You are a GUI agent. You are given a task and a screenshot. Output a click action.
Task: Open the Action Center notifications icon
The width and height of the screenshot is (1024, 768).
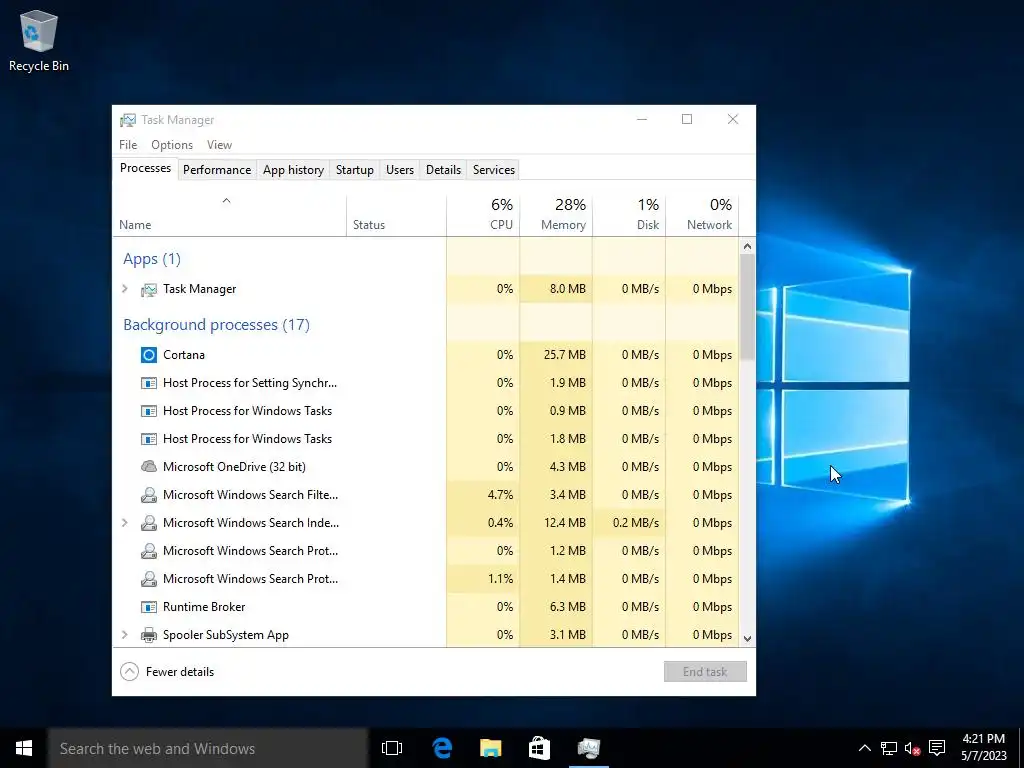pyautogui.click(x=937, y=748)
